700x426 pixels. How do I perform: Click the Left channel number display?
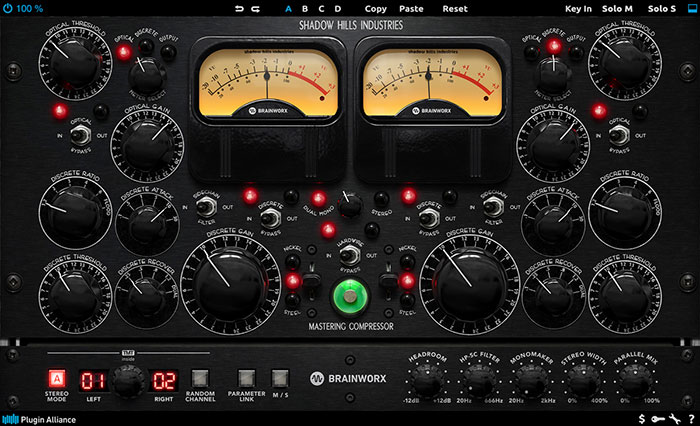point(93,380)
